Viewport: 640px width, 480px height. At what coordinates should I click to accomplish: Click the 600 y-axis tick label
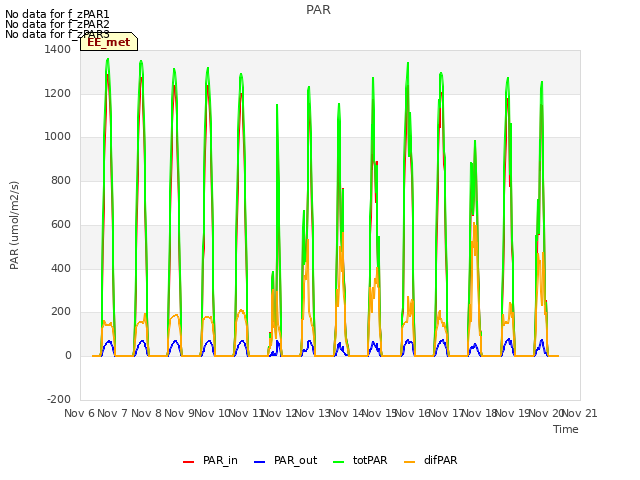(x=61, y=224)
